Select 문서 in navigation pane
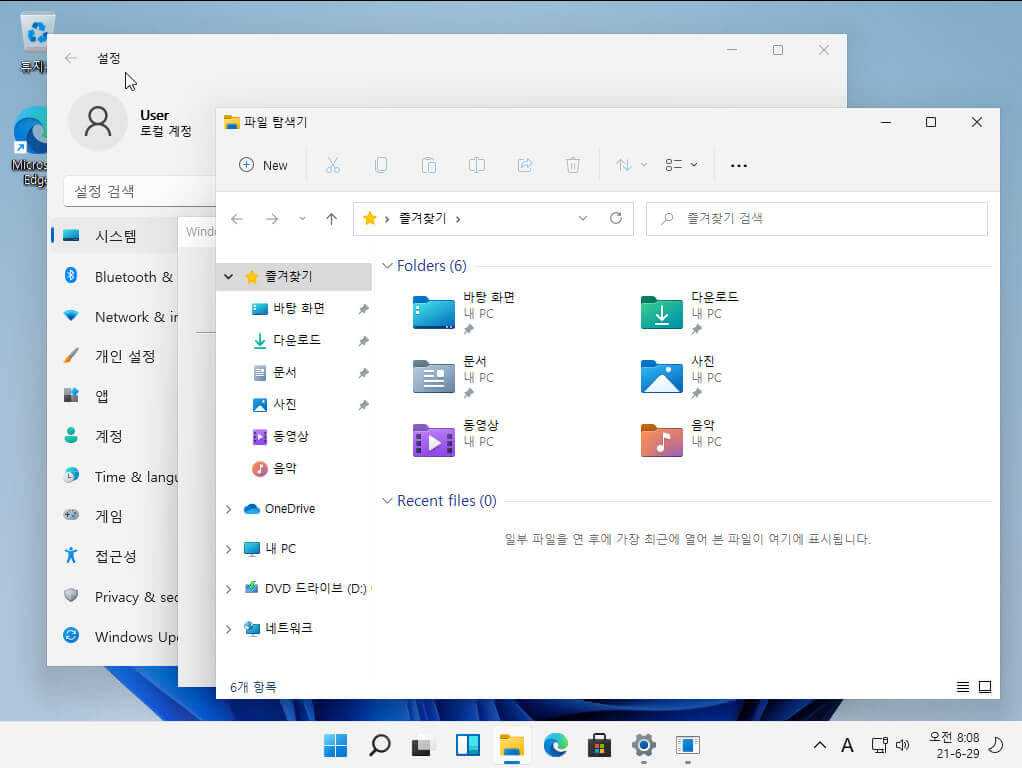The image size is (1022, 768). 284,372
